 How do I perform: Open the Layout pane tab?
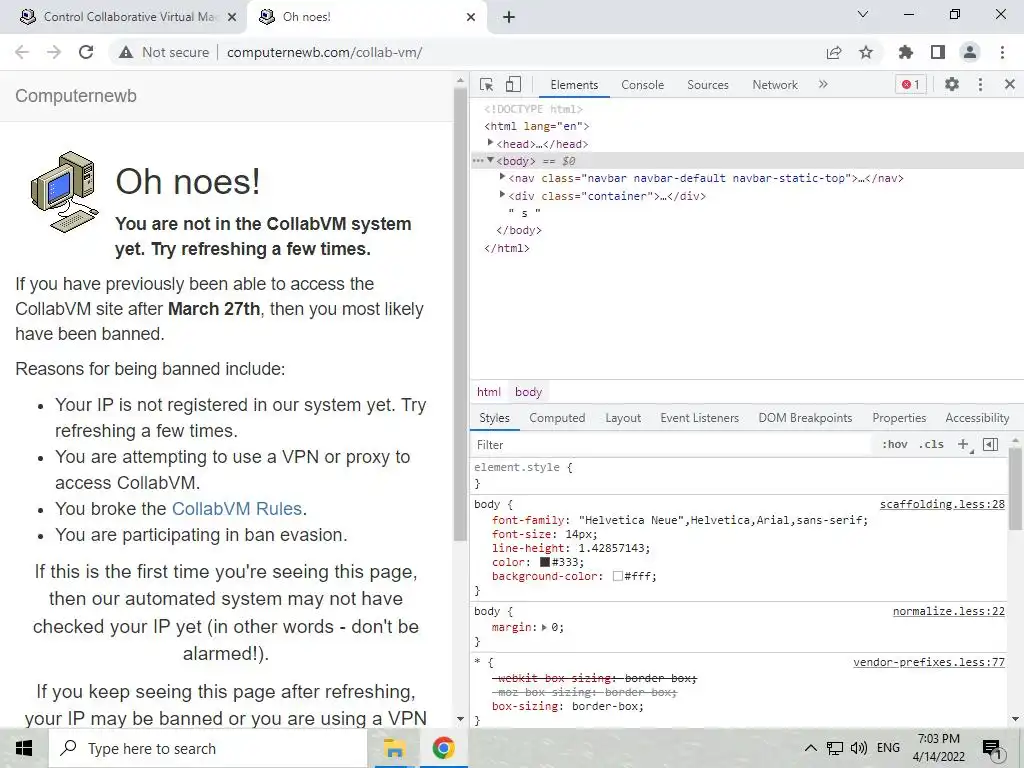click(x=623, y=418)
